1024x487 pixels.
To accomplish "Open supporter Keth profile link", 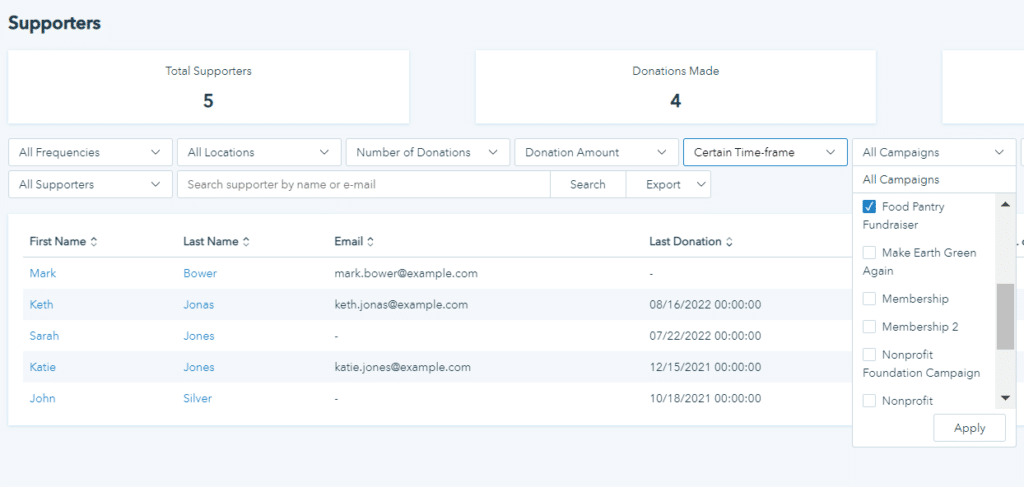I will 41,305.
